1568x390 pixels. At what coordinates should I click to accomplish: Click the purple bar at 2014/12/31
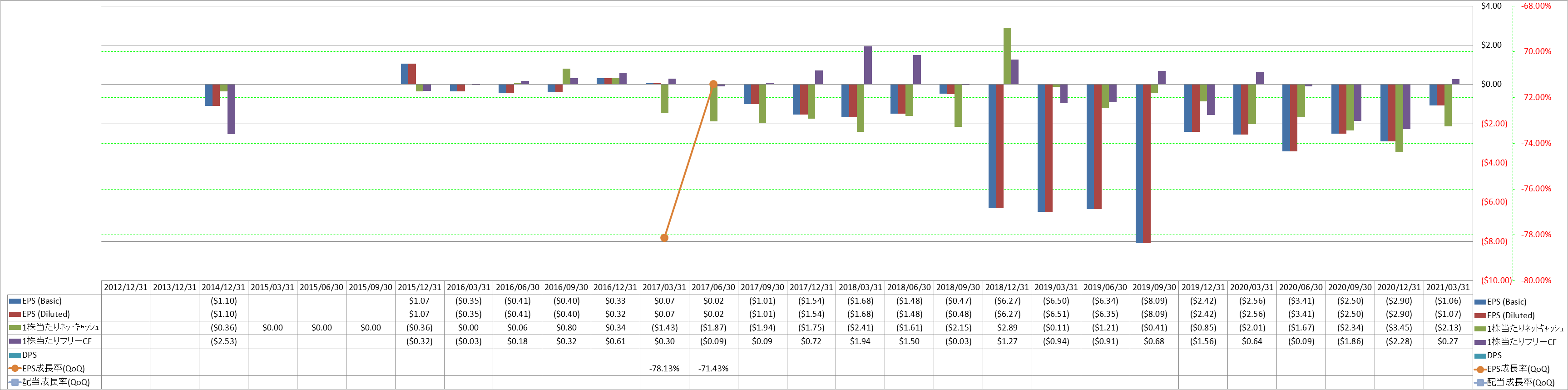[x=231, y=109]
